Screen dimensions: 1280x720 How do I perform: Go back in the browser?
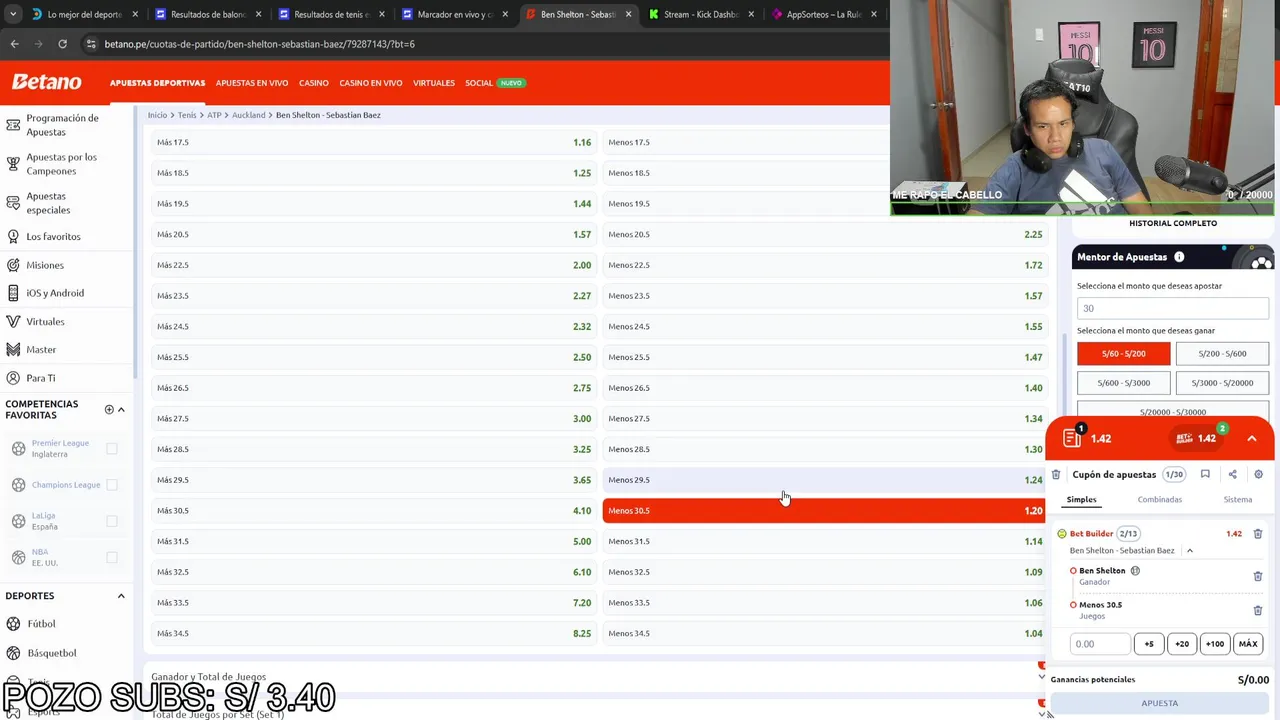14,44
